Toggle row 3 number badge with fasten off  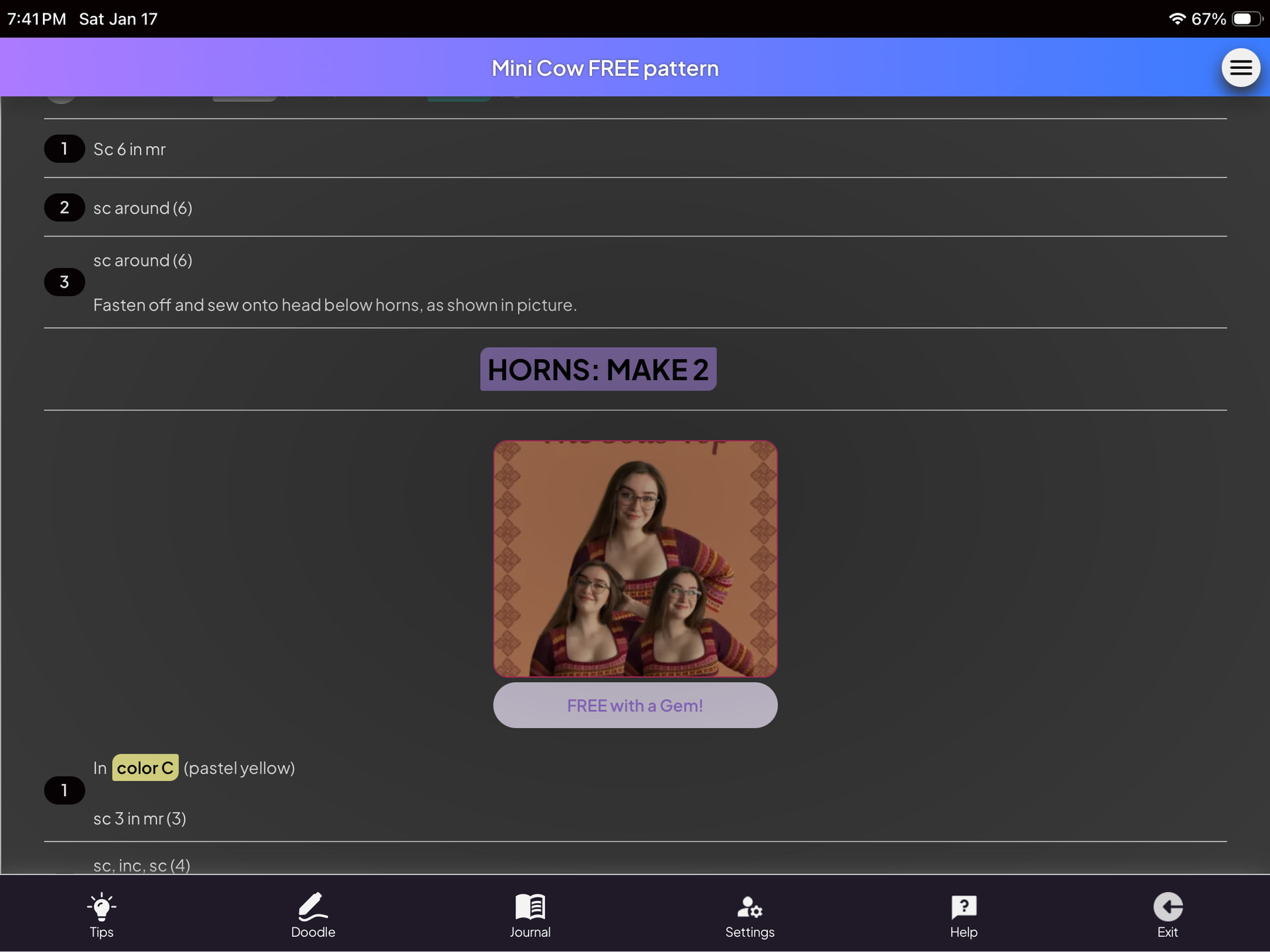[x=64, y=282]
